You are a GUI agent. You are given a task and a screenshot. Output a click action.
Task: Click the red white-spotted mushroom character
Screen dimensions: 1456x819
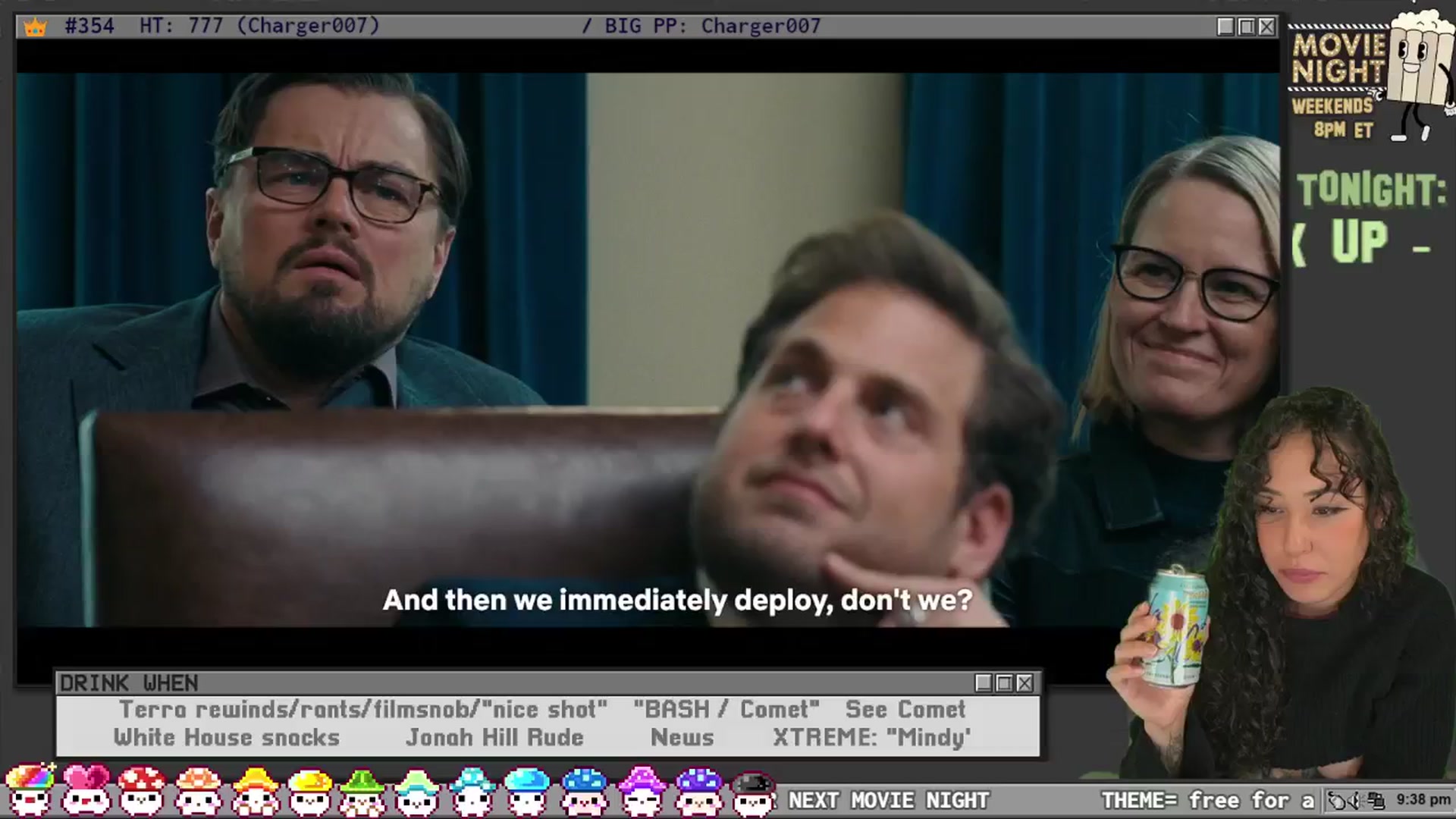pos(142,790)
